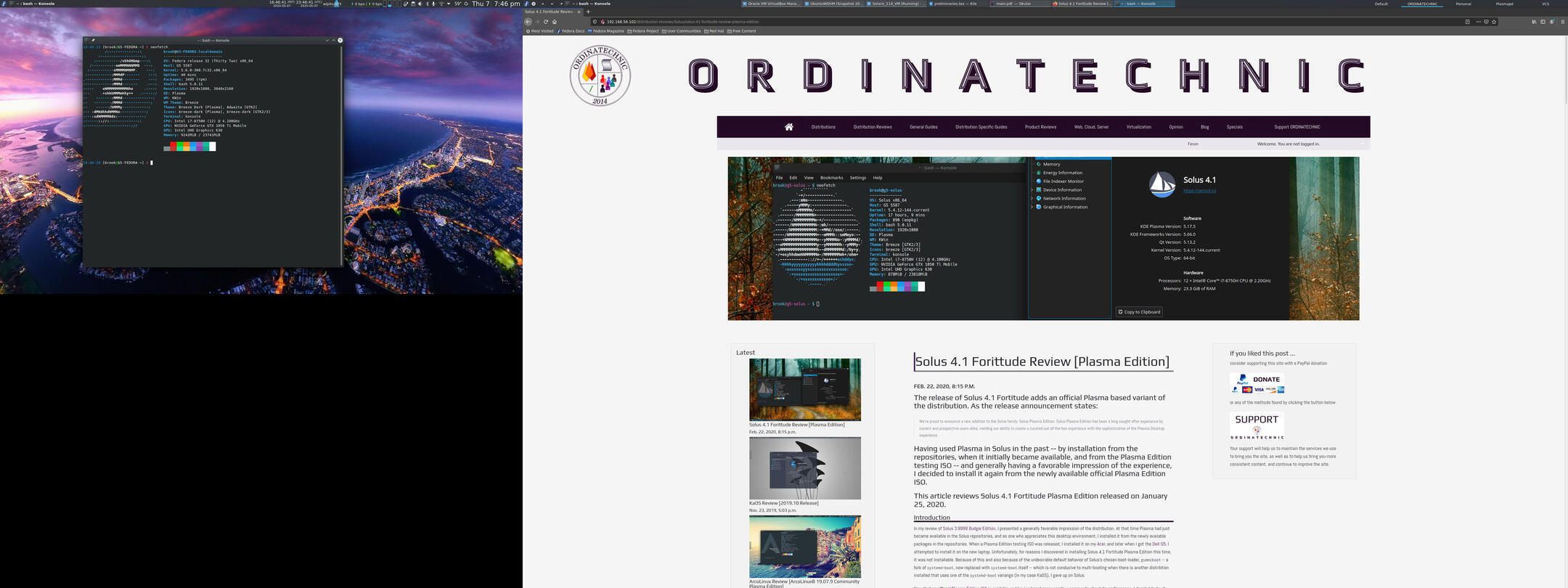This screenshot has width=1568, height=588.
Task: Click the insecure connection lock icon
Action: click(x=603, y=22)
